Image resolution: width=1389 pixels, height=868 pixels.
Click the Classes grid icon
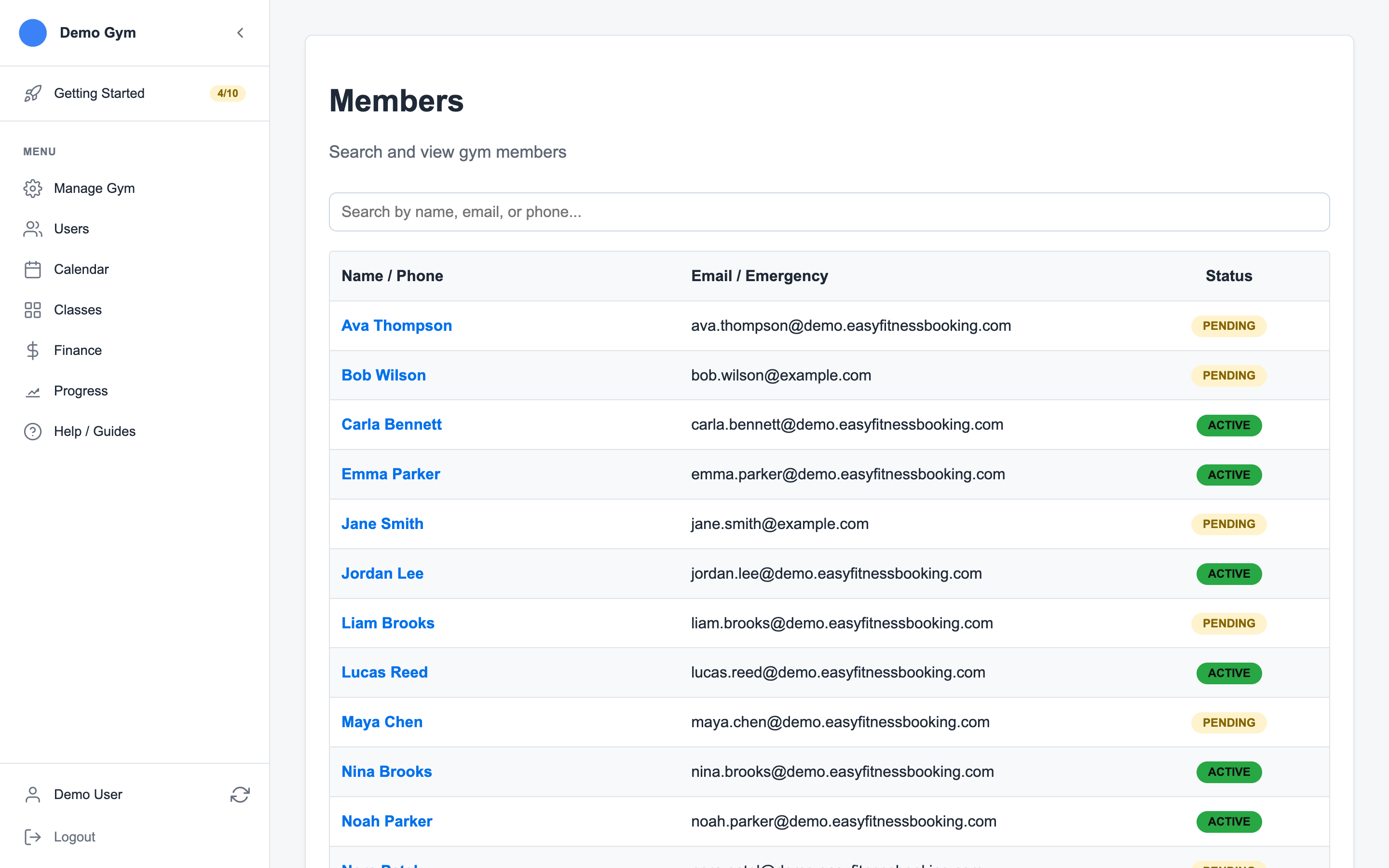(33, 310)
